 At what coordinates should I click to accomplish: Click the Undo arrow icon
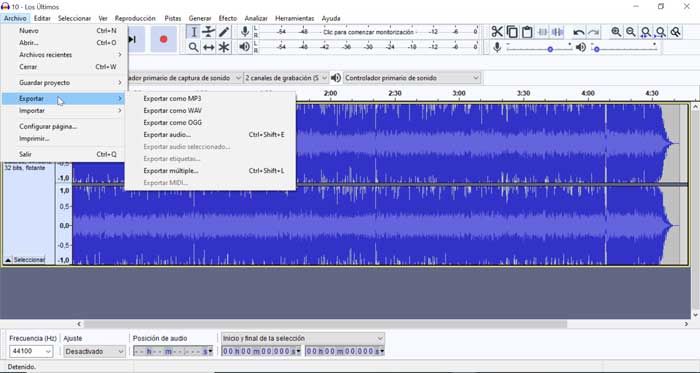pos(579,32)
